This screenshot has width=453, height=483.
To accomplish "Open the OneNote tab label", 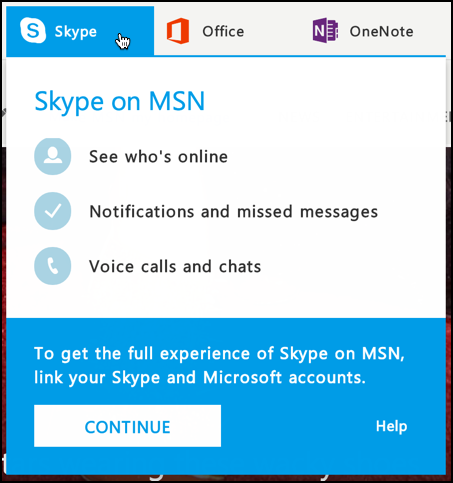I will click(x=381, y=32).
